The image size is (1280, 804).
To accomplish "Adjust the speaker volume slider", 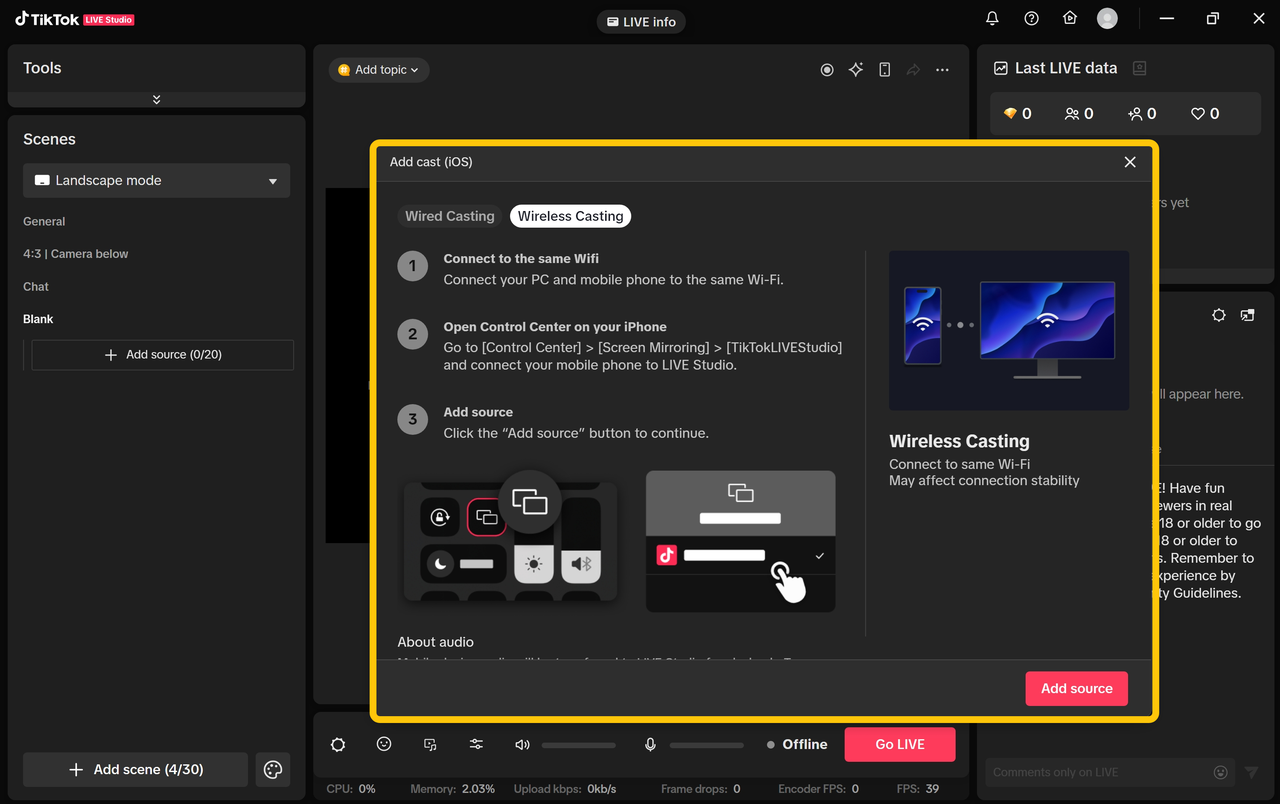I will 579,745.
